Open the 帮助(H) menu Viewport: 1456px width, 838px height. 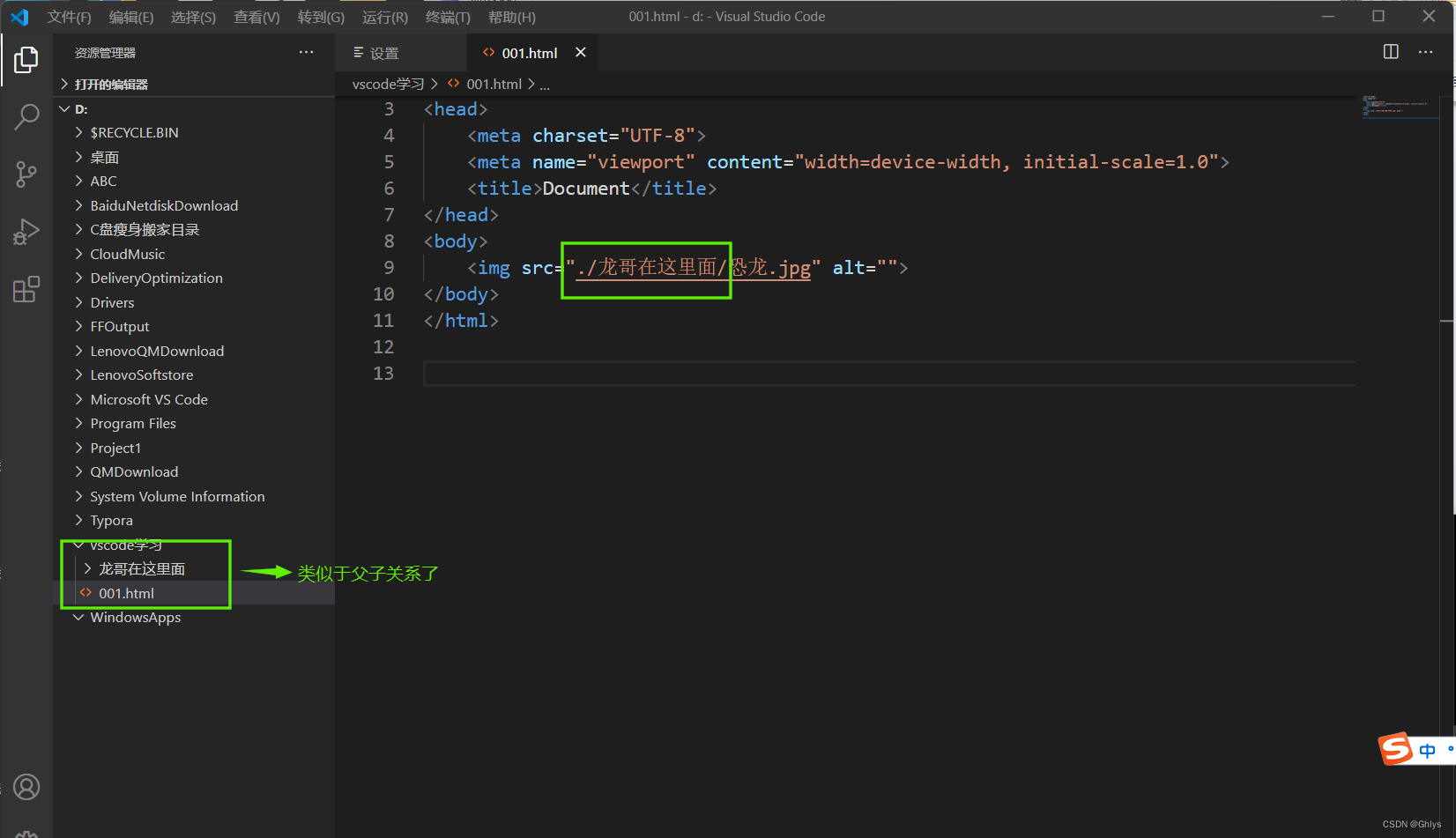[x=512, y=17]
